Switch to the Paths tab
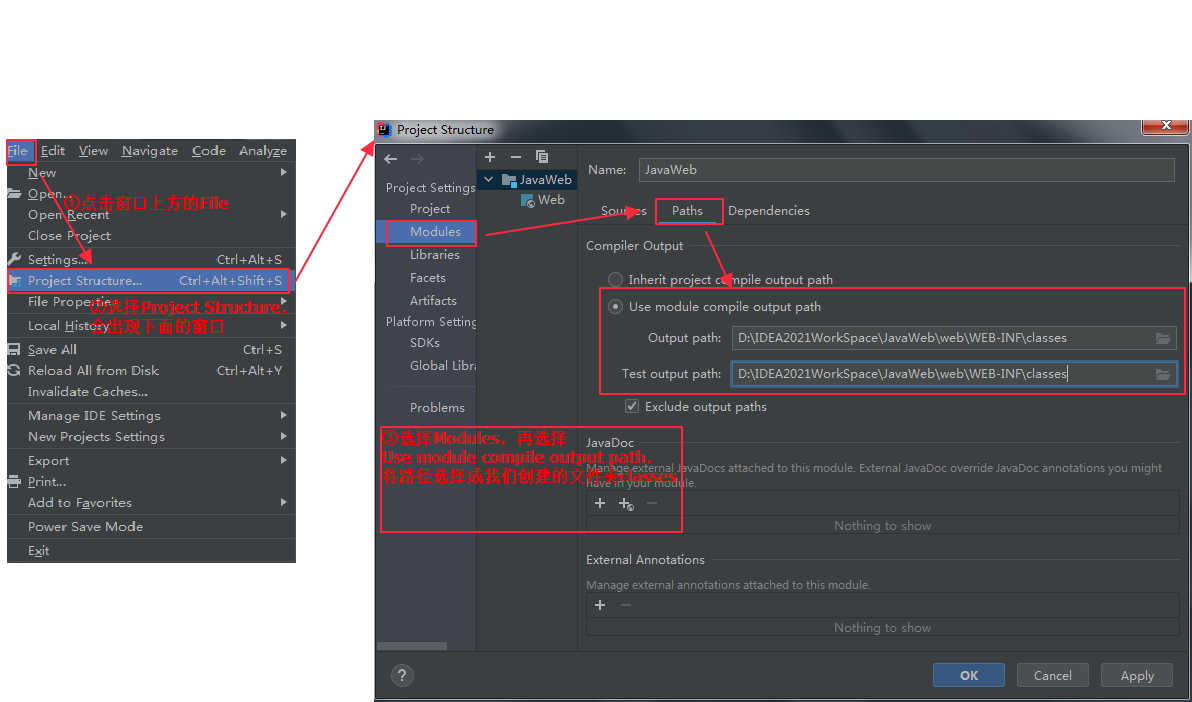 [687, 211]
